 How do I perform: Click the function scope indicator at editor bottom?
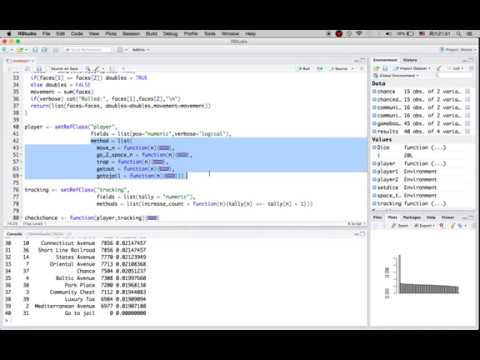pyautogui.click(x=35, y=223)
